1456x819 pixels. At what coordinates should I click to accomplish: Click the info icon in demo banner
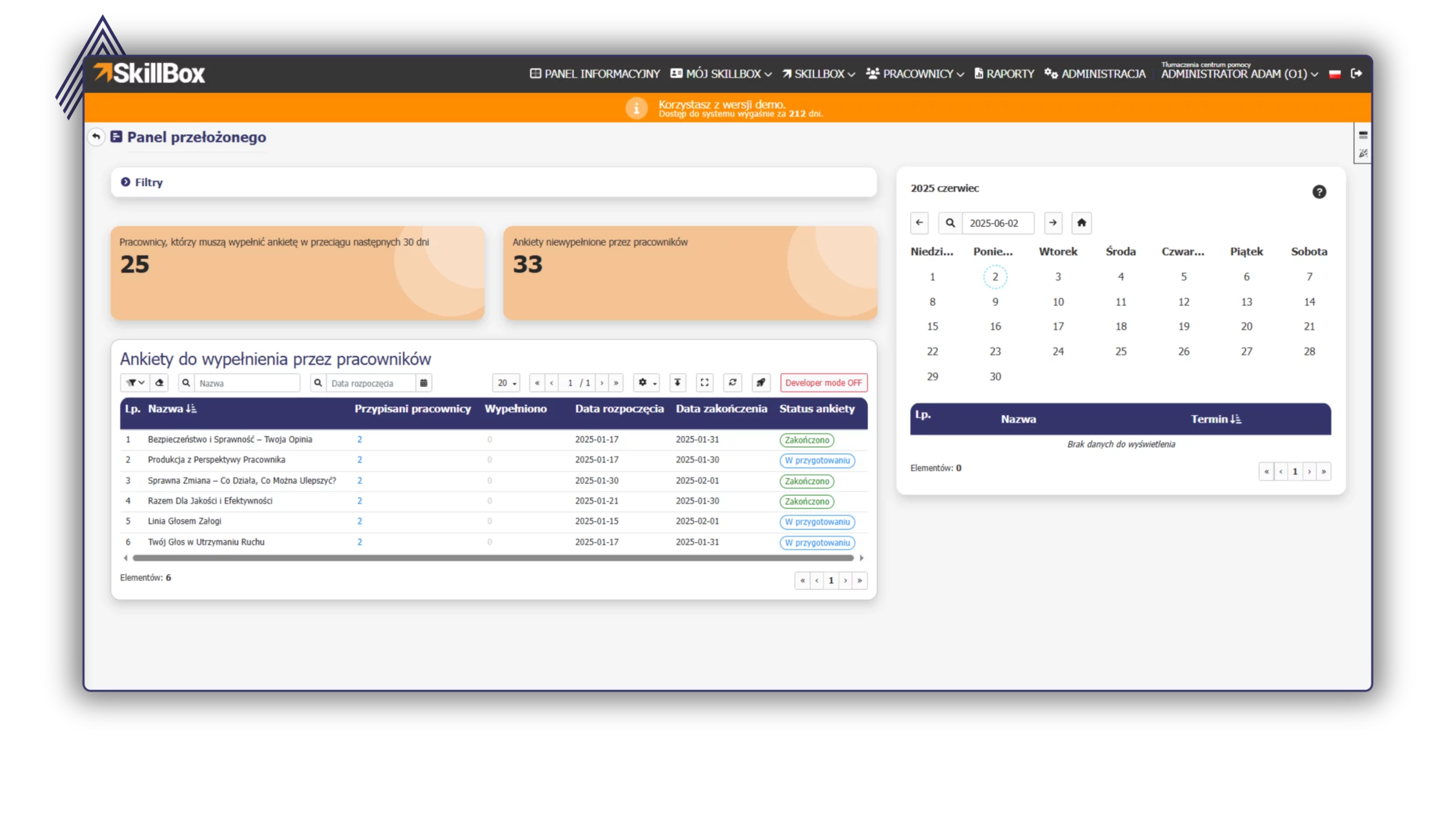pyautogui.click(x=636, y=108)
